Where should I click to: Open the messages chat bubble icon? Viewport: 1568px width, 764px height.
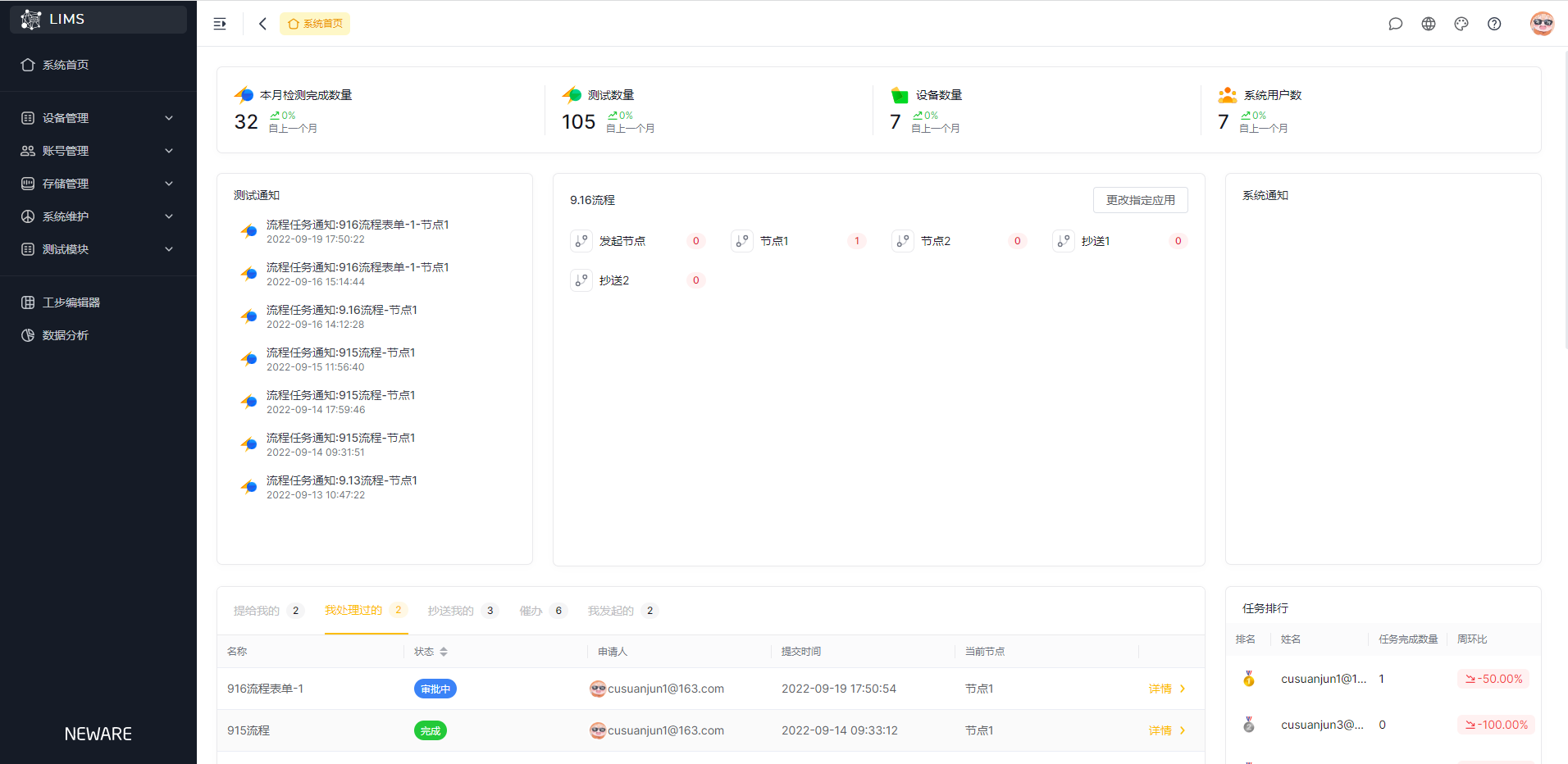point(1395,24)
